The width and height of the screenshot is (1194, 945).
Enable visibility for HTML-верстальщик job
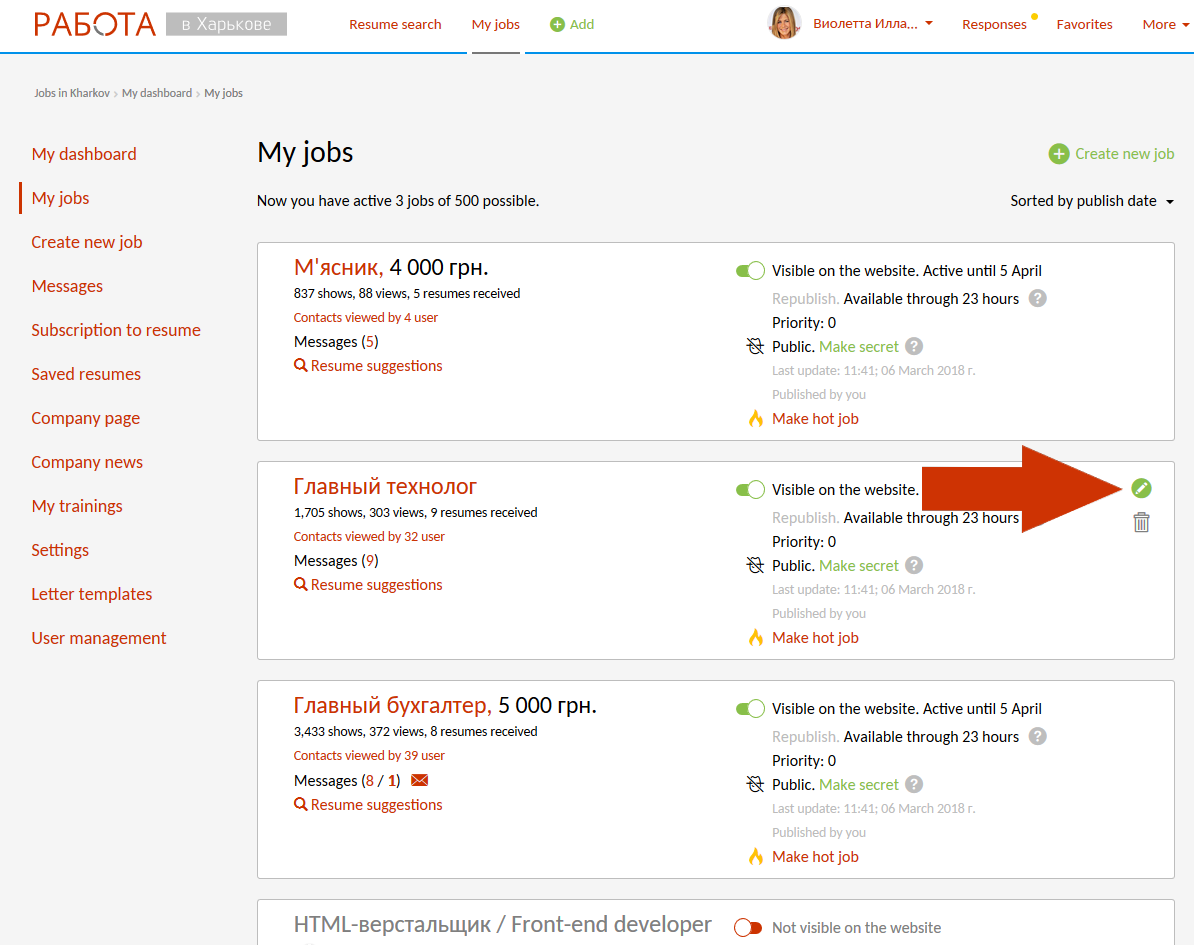748,928
